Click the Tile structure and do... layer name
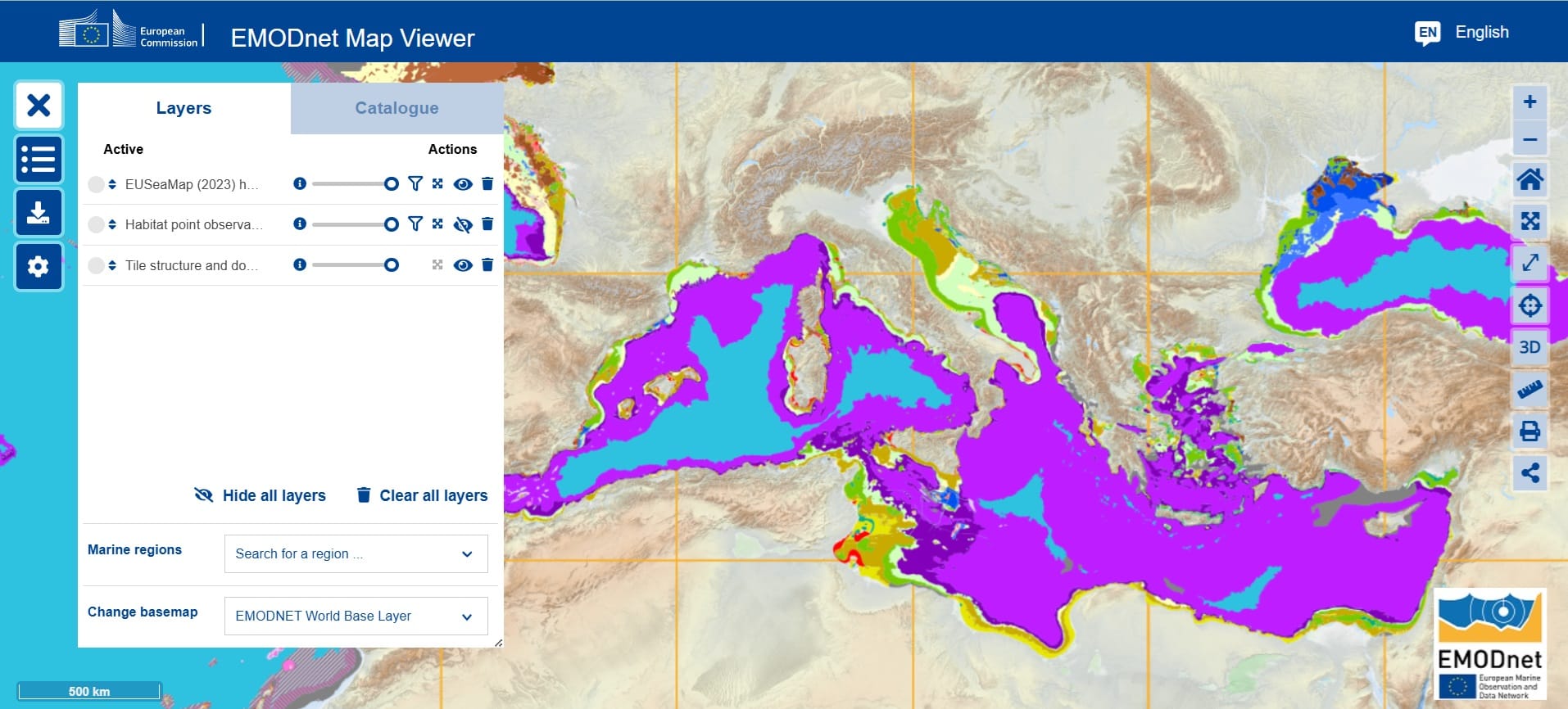Viewport: 1568px width, 709px height. click(192, 265)
